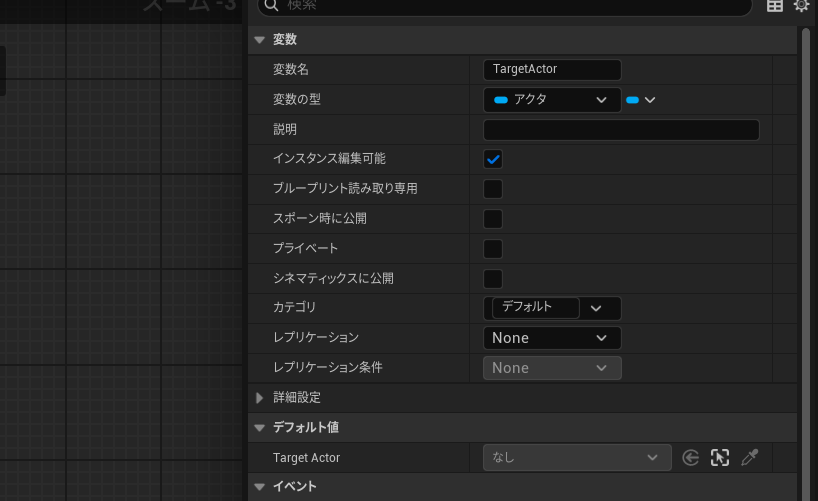
Task: Click the アクタ type blue pin icon
Action: (x=501, y=100)
